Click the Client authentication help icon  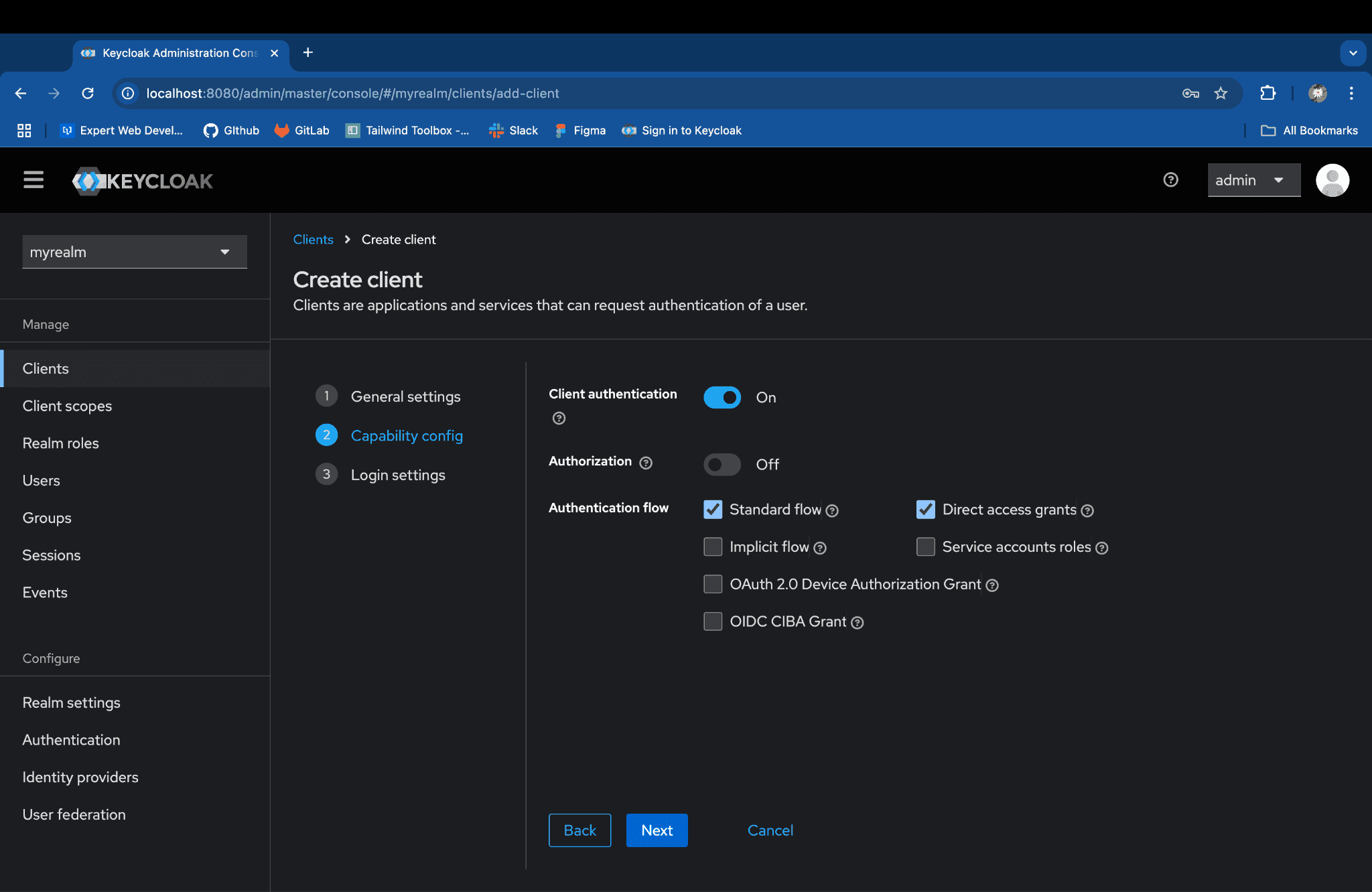[559, 419]
